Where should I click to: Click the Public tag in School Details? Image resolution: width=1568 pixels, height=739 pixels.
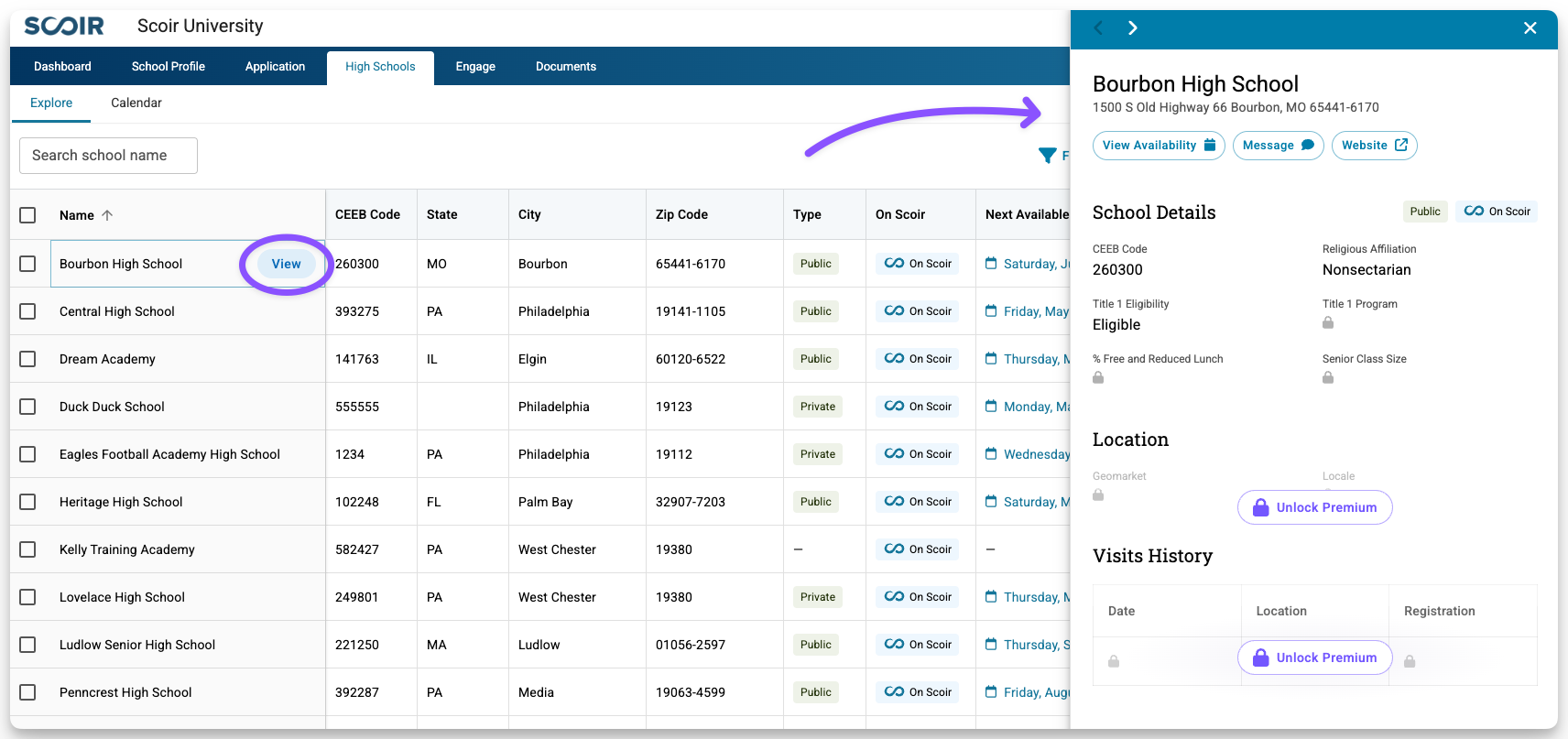click(x=1425, y=212)
